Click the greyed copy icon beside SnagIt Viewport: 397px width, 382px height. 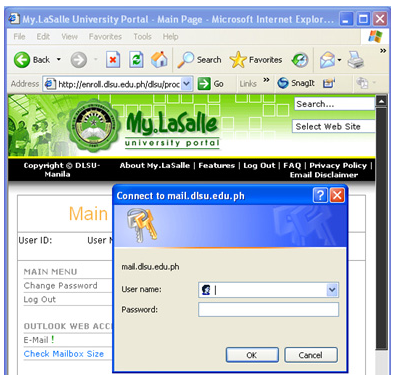(x=362, y=83)
